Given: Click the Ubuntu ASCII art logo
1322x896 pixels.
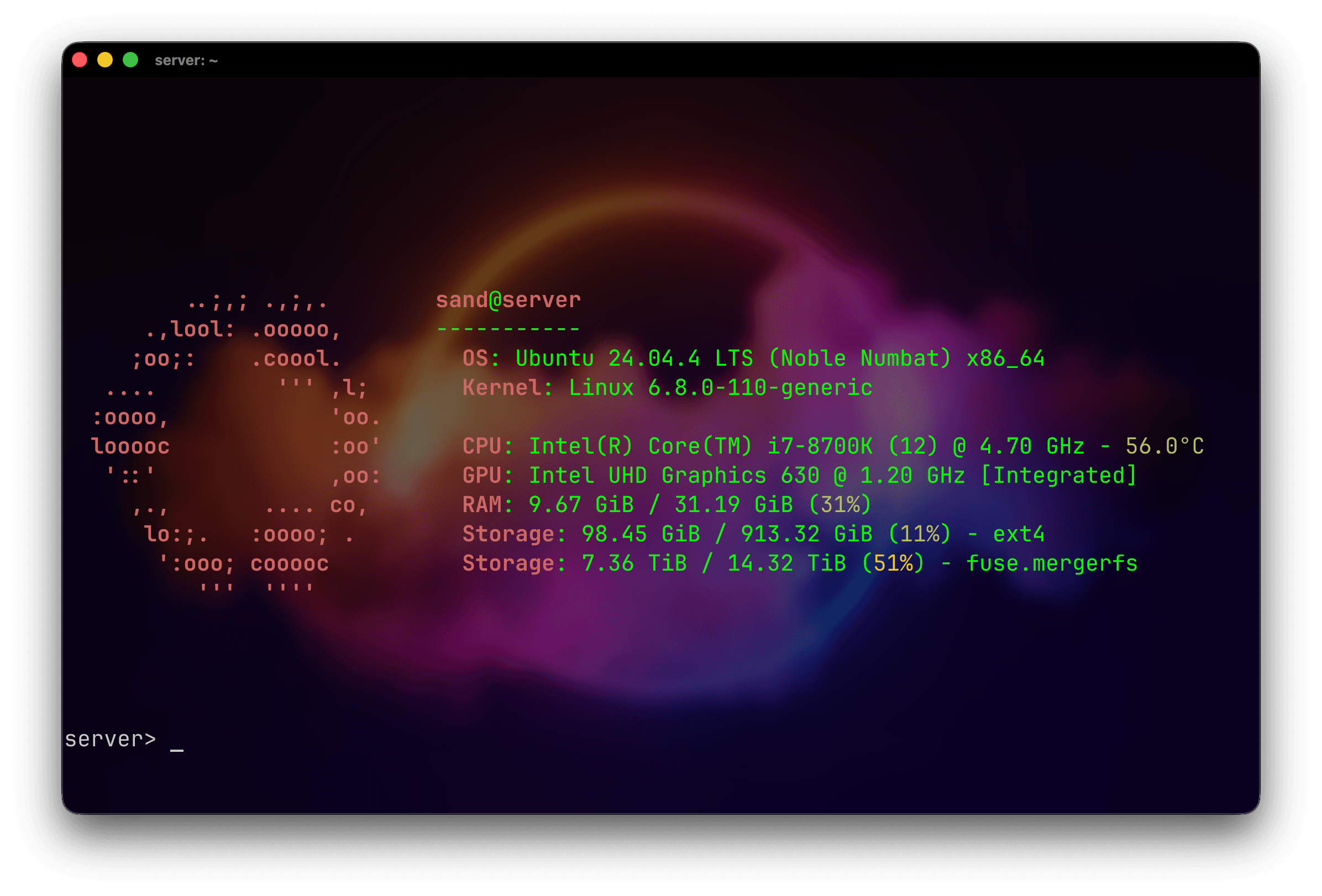Looking at the screenshot, I should point(236,444).
